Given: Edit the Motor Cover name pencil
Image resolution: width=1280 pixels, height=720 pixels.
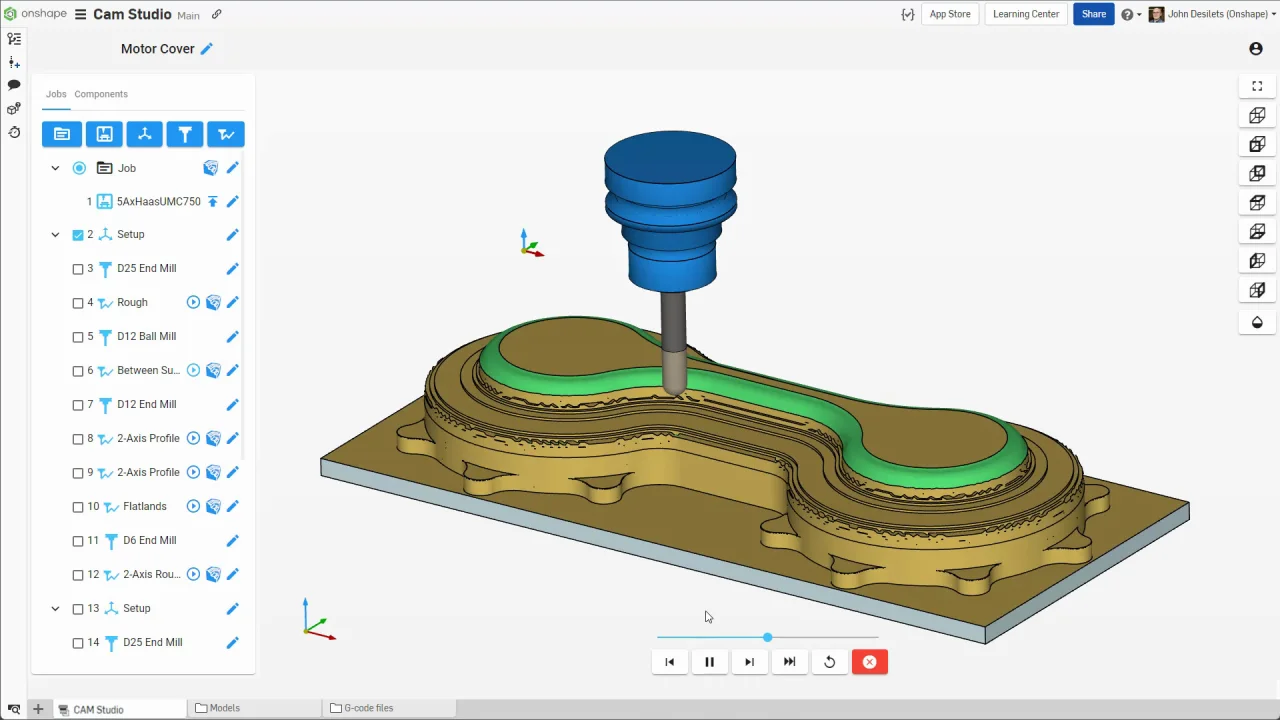Looking at the screenshot, I should [x=207, y=49].
